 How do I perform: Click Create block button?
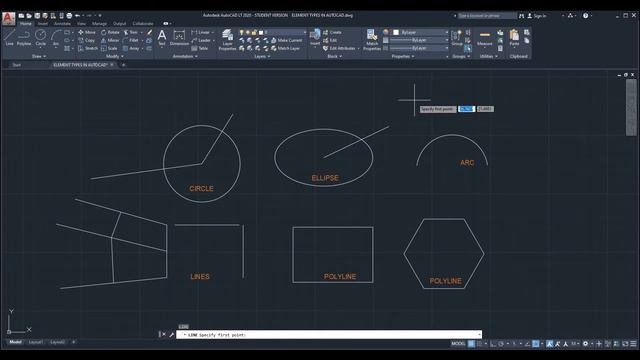(x=332, y=32)
